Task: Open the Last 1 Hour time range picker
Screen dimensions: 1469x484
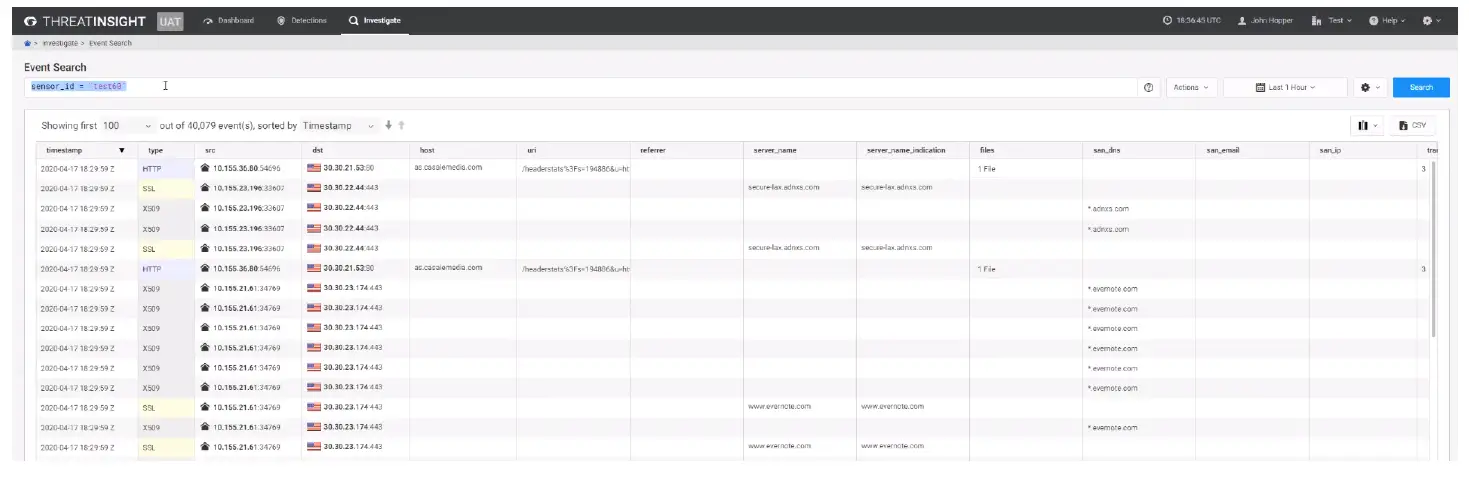Action: pyautogui.click(x=1285, y=88)
